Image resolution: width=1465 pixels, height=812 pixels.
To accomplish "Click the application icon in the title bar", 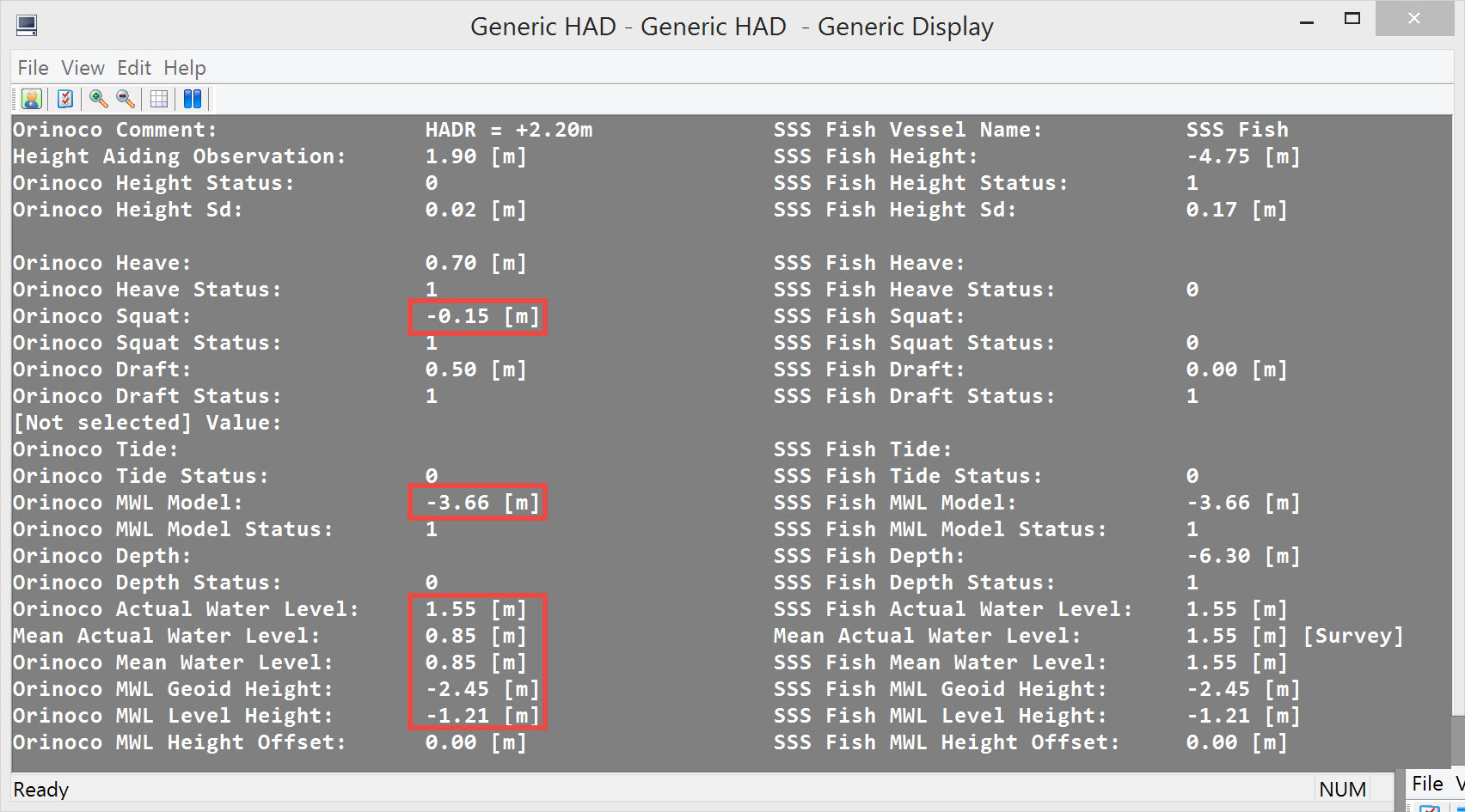I will pyautogui.click(x=27, y=26).
